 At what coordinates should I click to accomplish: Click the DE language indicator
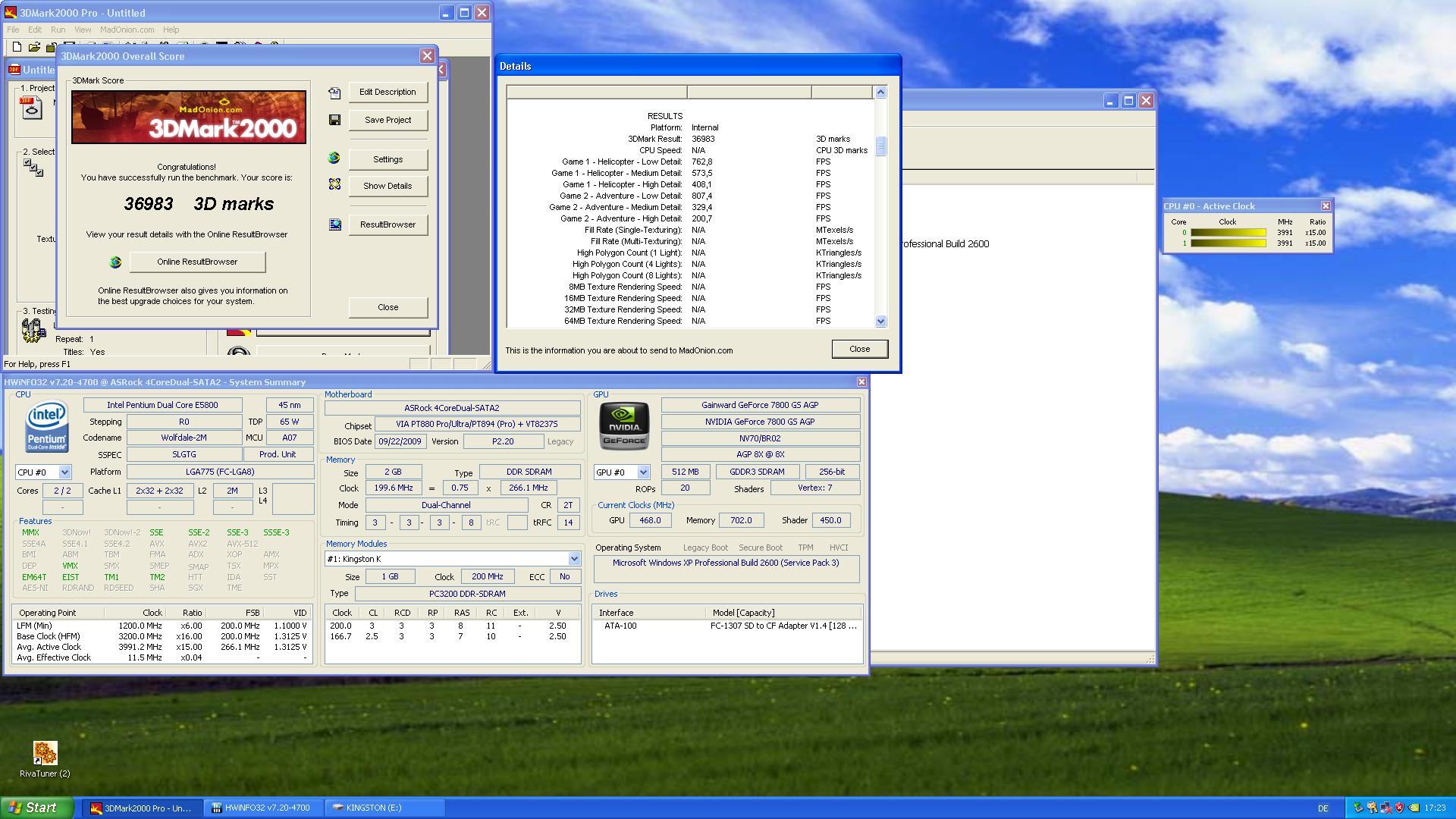[x=1323, y=808]
